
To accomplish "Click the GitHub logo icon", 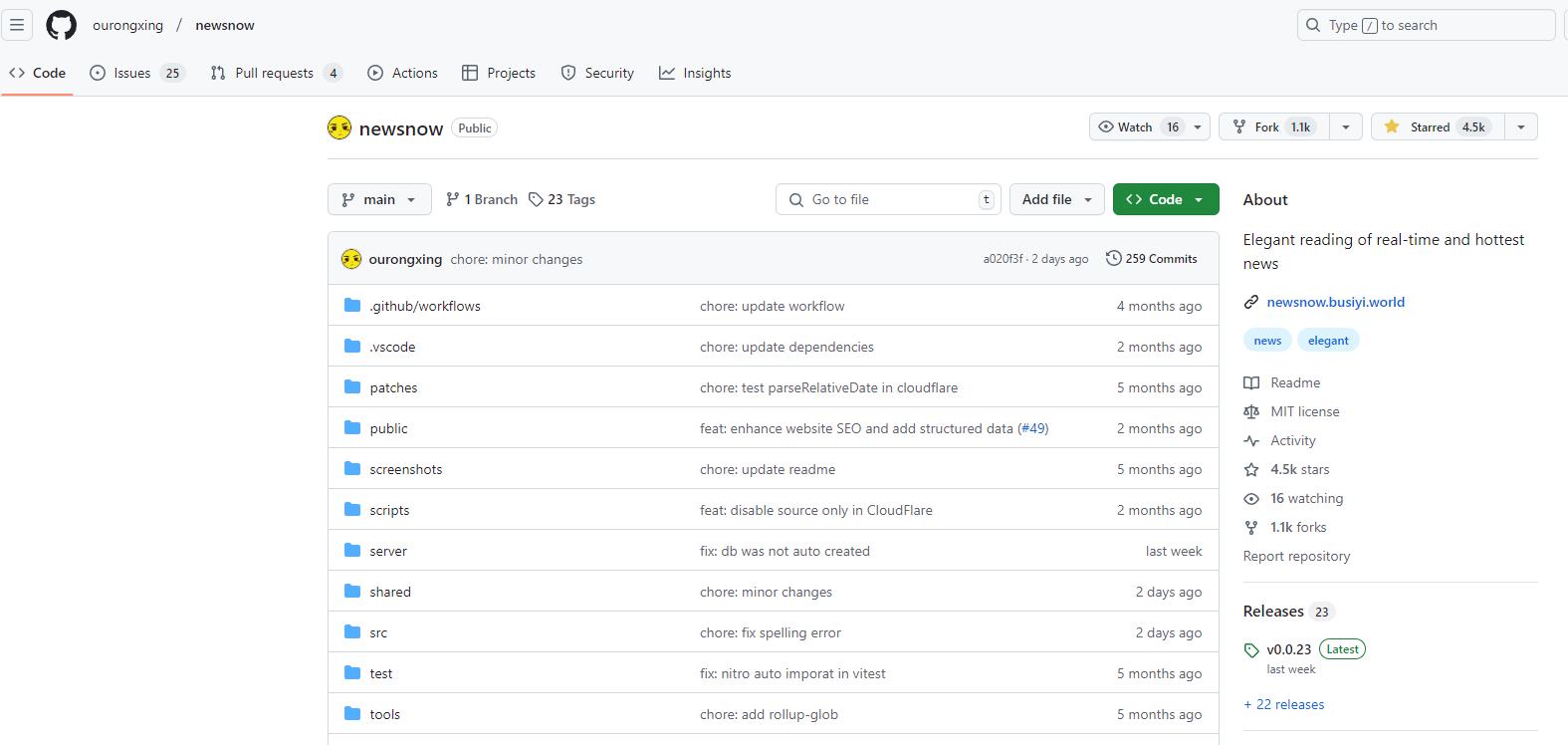I will click(x=62, y=25).
